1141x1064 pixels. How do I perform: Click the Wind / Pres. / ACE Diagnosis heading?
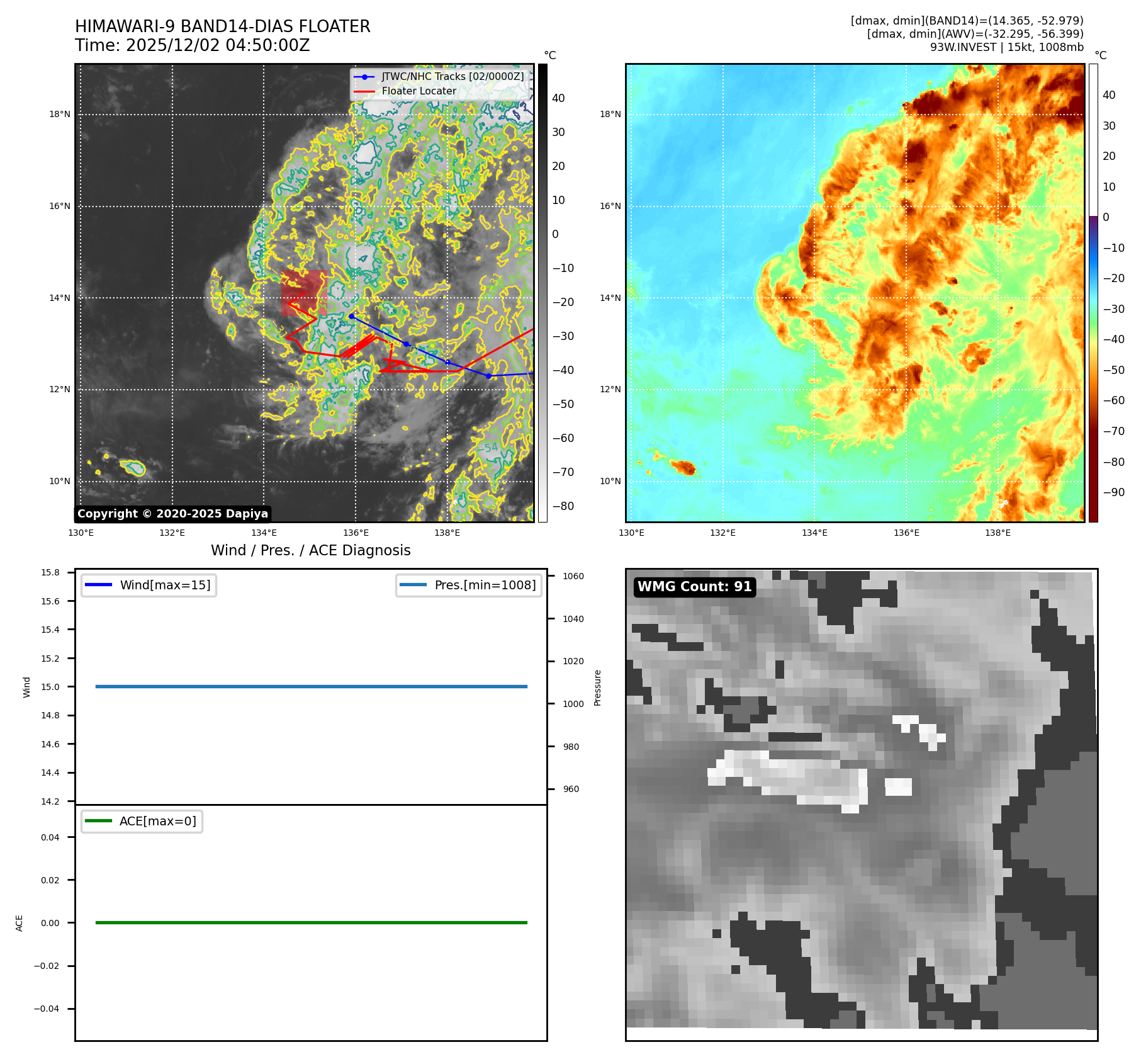(310, 550)
